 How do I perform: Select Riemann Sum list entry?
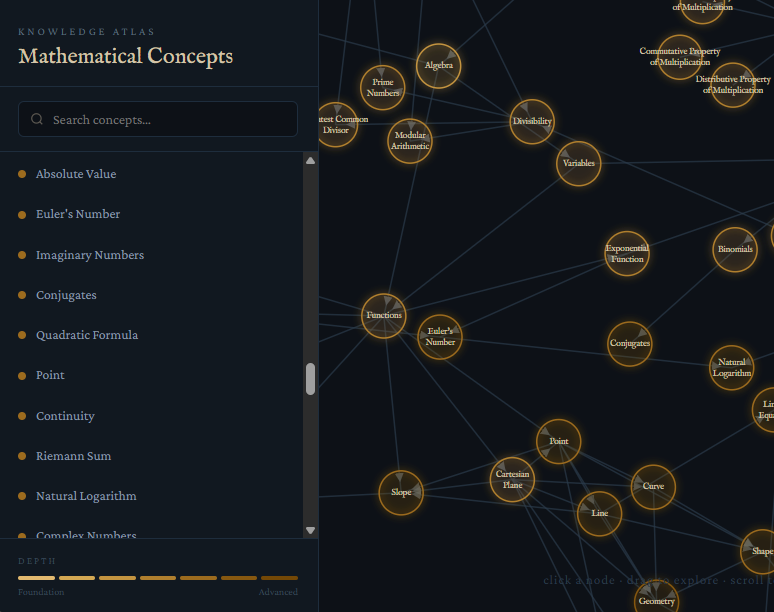(x=152, y=456)
